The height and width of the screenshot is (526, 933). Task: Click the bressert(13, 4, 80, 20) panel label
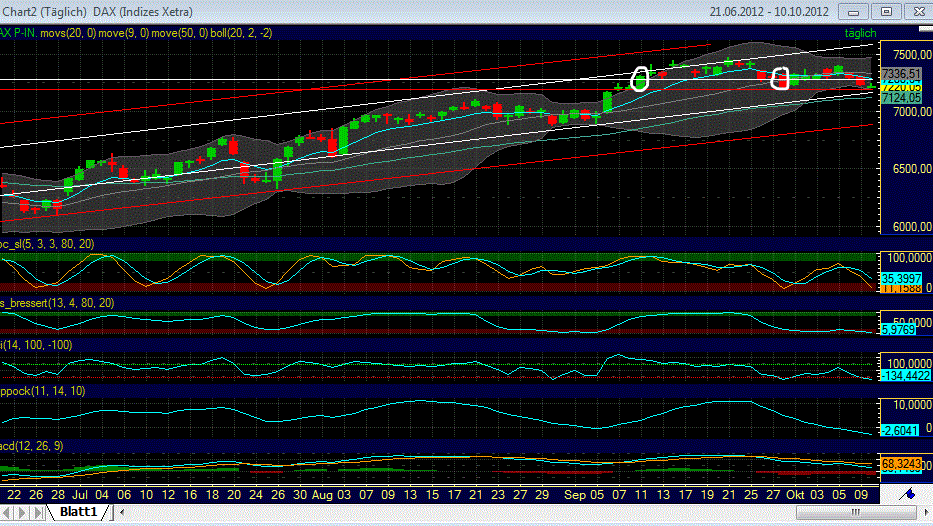point(57,303)
